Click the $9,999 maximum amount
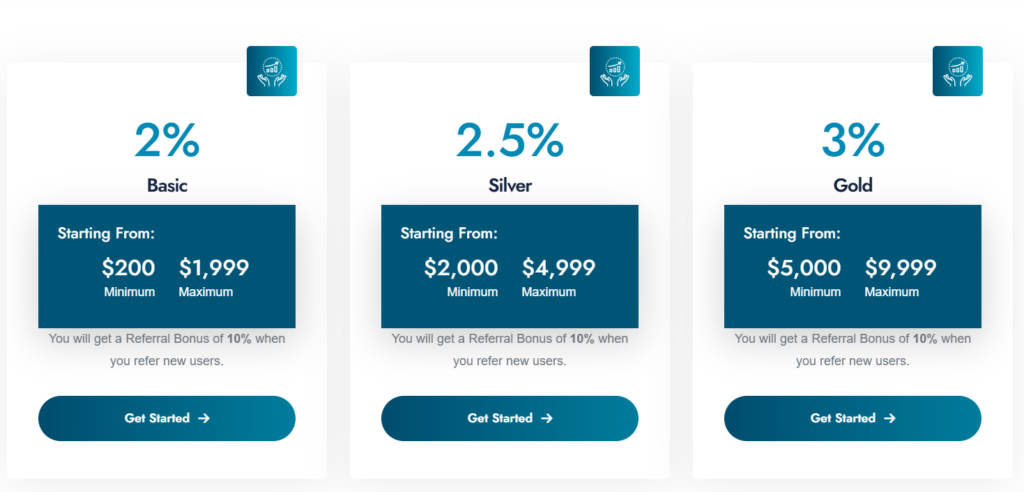 [x=901, y=268]
